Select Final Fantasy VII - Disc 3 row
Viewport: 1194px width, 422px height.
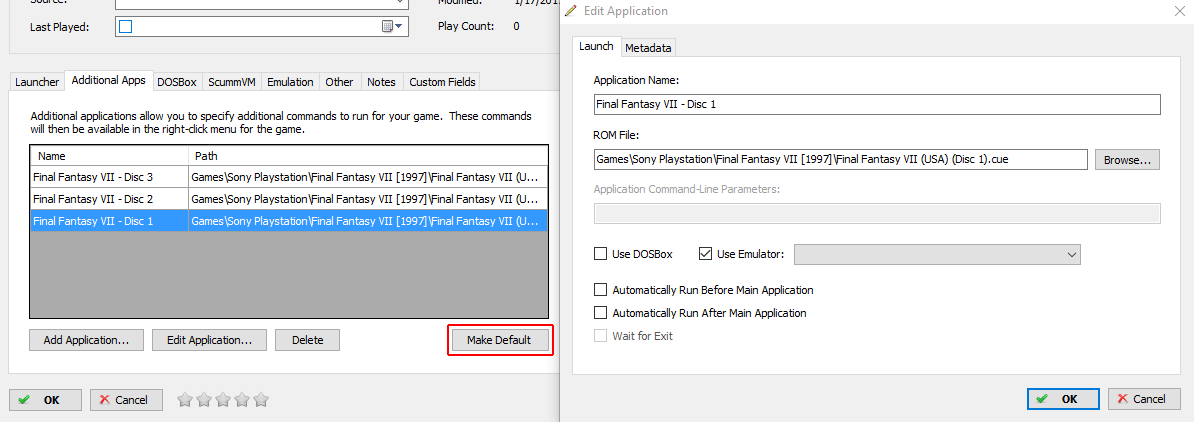click(x=289, y=177)
